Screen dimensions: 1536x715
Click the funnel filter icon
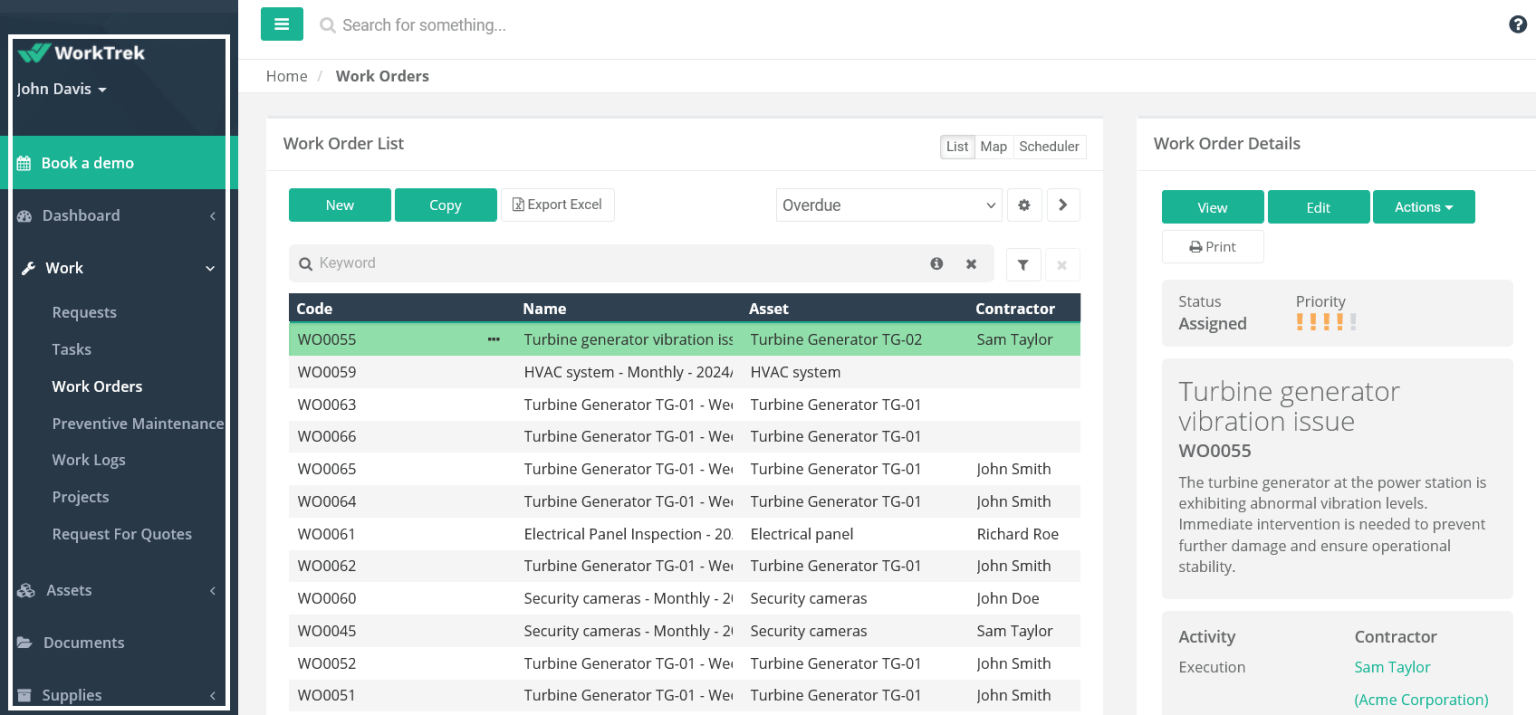pos(1023,265)
